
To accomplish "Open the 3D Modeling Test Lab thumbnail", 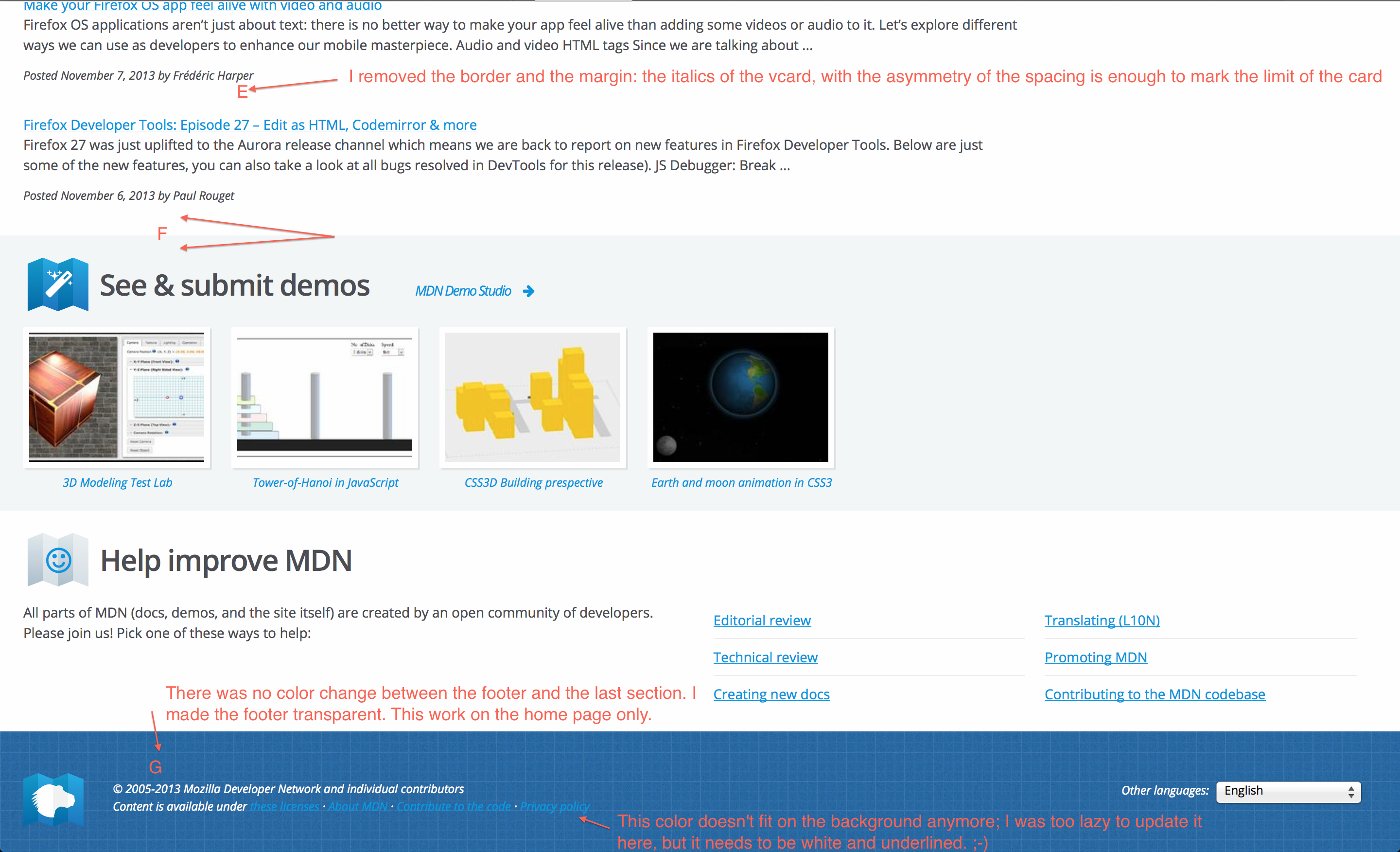I will click(117, 397).
